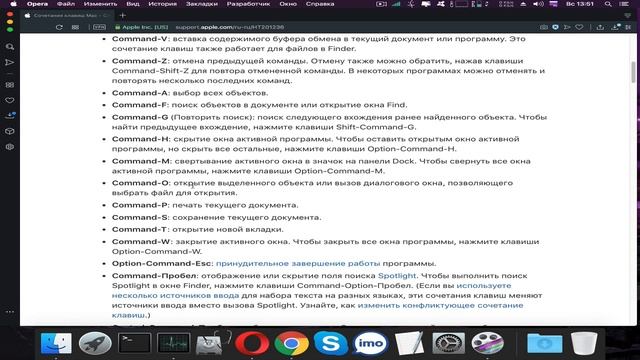Open используете несколько источников ввода link
640x360 pixels.
(311, 291)
